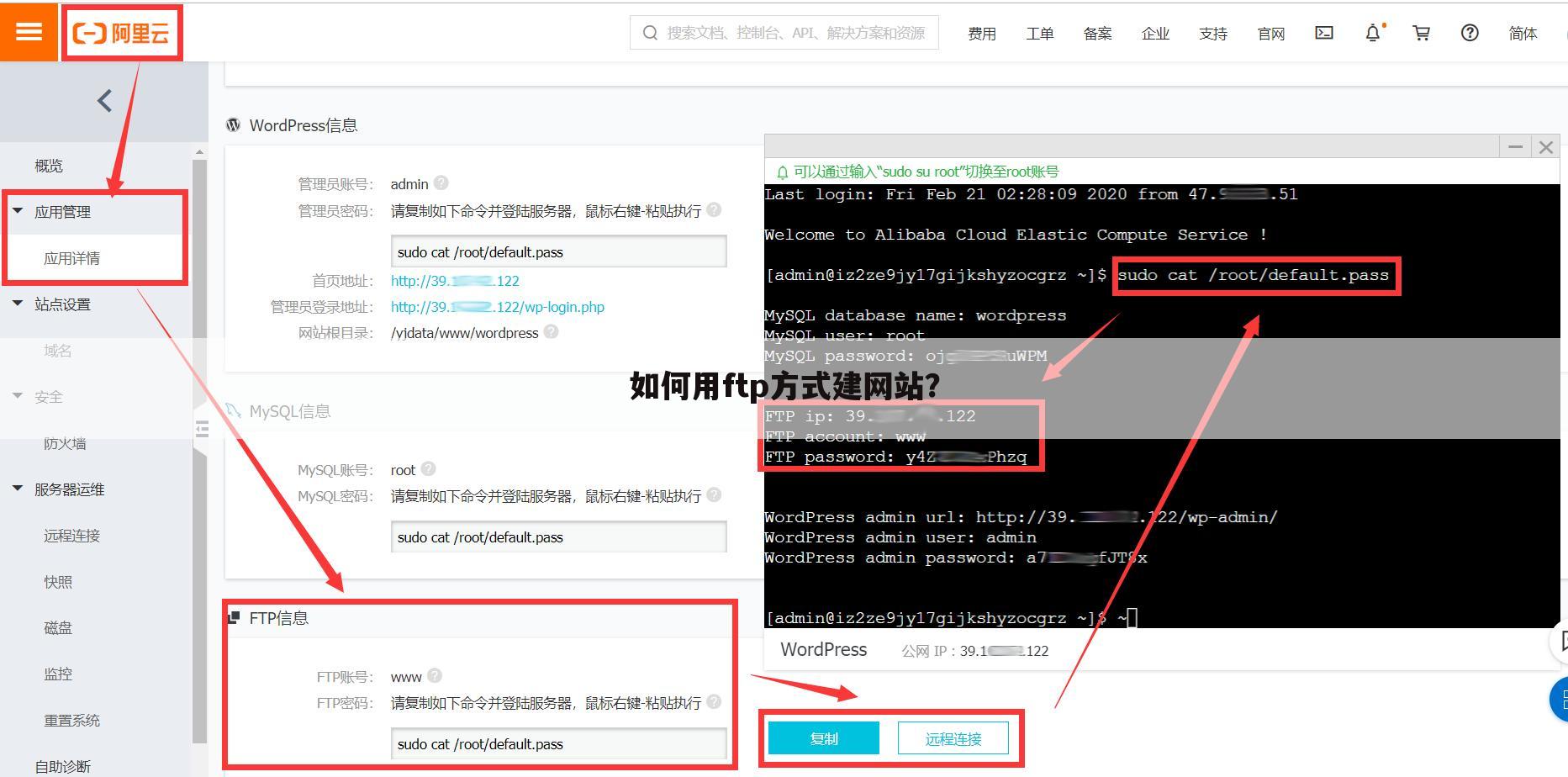Open 企业 in top navigation
The height and width of the screenshot is (777, 1568).
pyautogui.click(x=1156, y=34)
